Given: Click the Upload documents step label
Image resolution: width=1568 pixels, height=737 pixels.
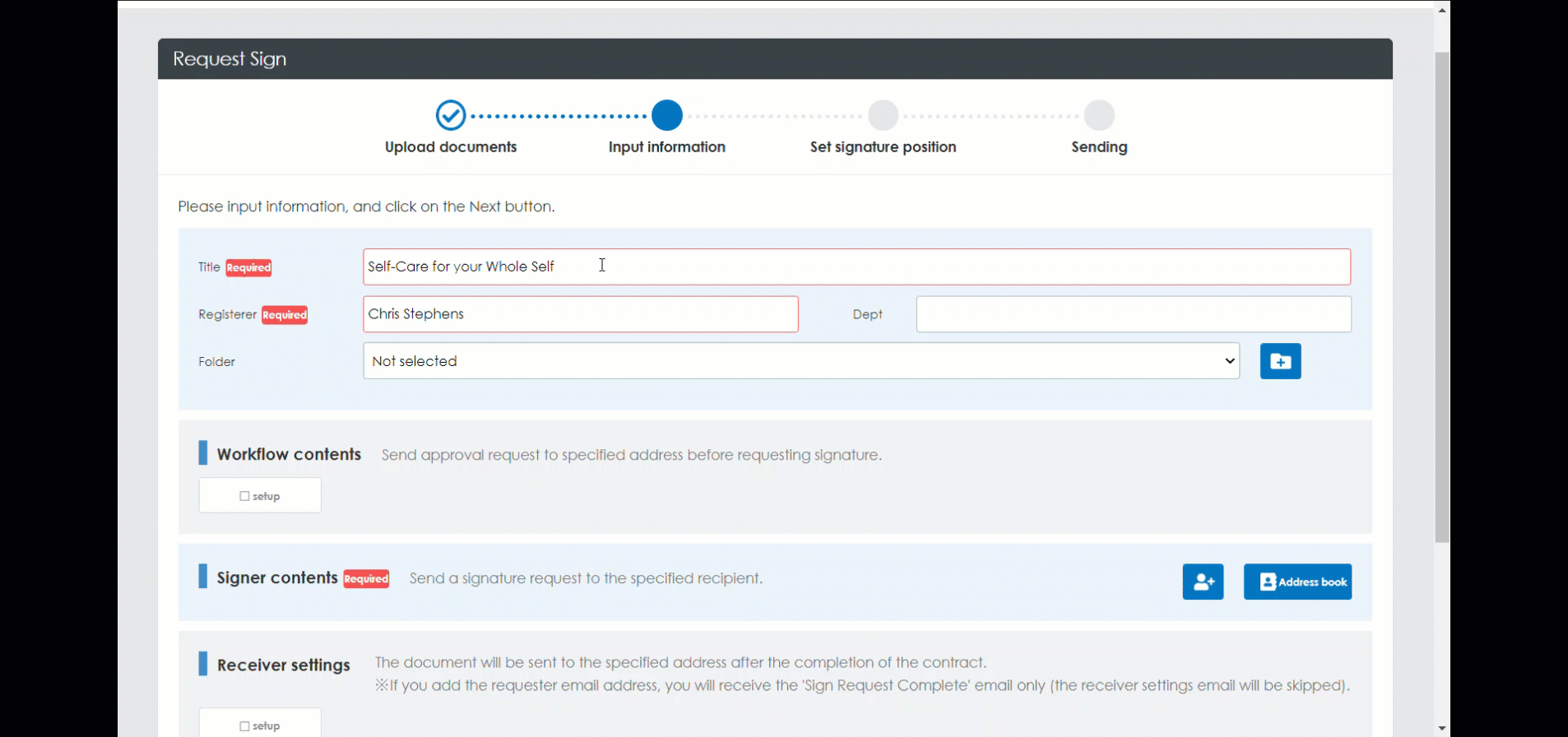Looking at the screenshot, I should [451, 147].
